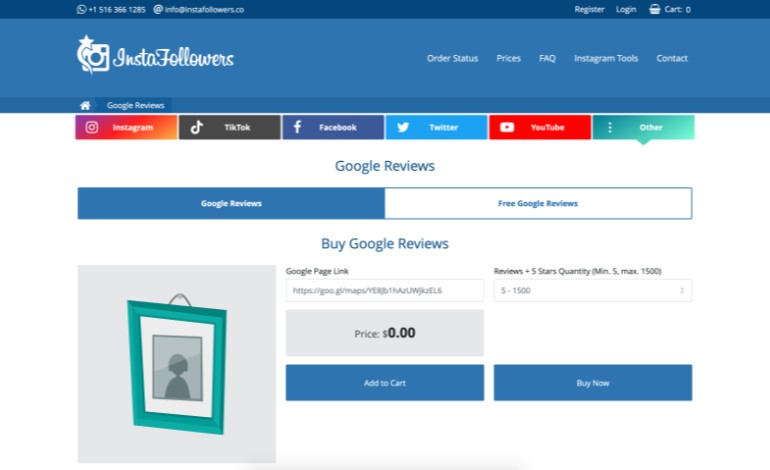The height and width of the screenshot is (470, 770).
Task: Click the Login link
Action: [626, 9]
